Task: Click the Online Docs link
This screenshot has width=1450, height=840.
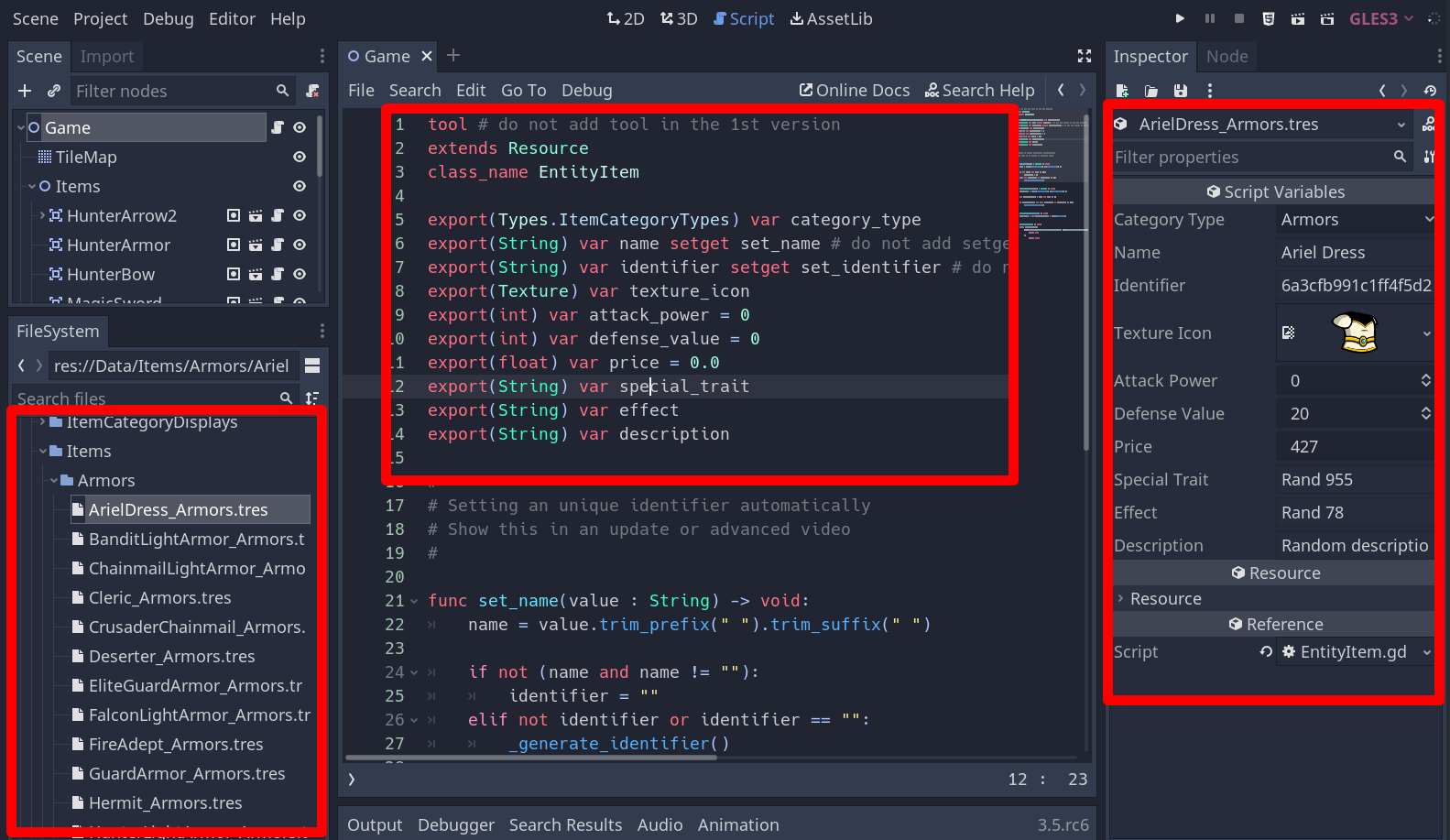Action: (x=854, y=90)
